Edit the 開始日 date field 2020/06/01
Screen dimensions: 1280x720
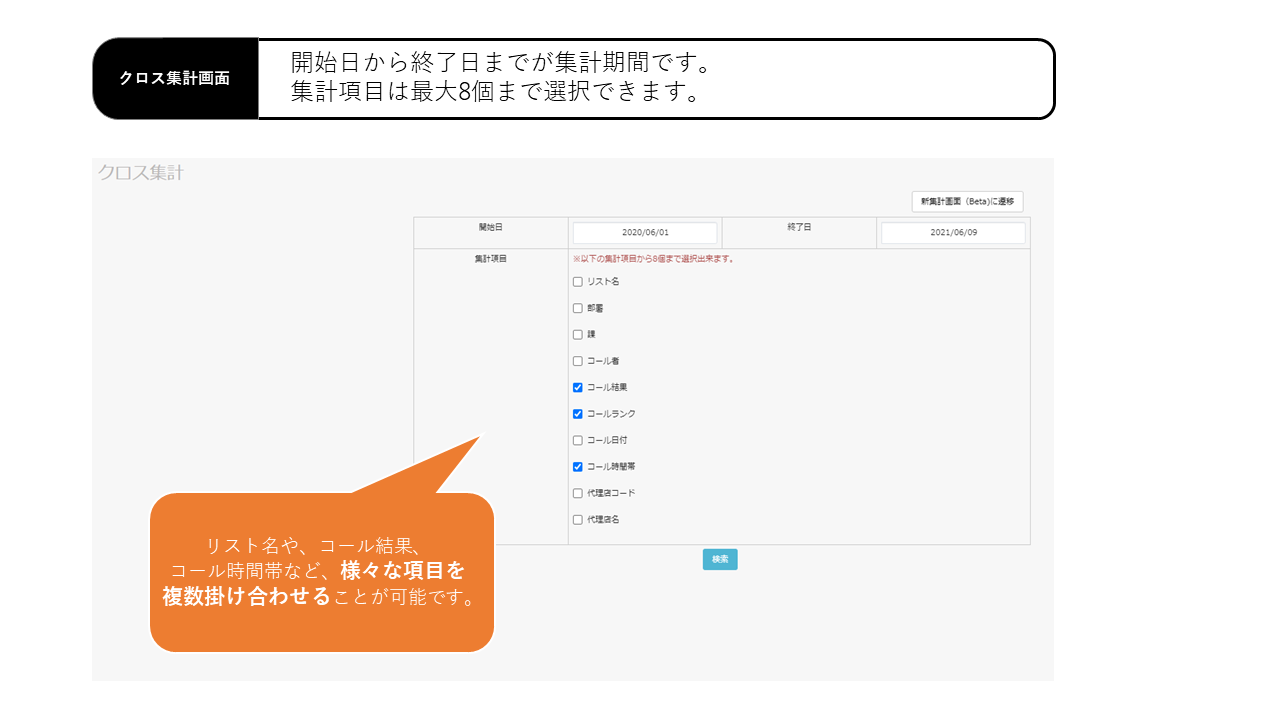[x=645, y=232]
